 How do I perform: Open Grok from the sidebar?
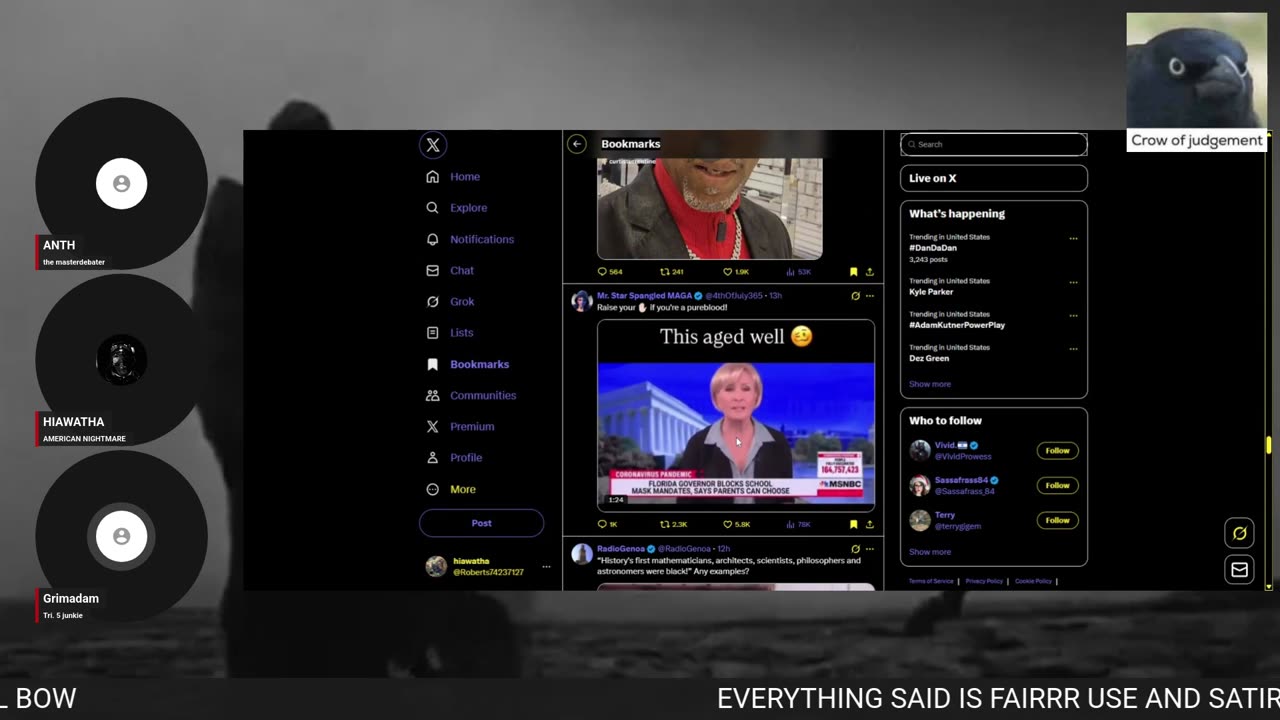click(450, 301)
